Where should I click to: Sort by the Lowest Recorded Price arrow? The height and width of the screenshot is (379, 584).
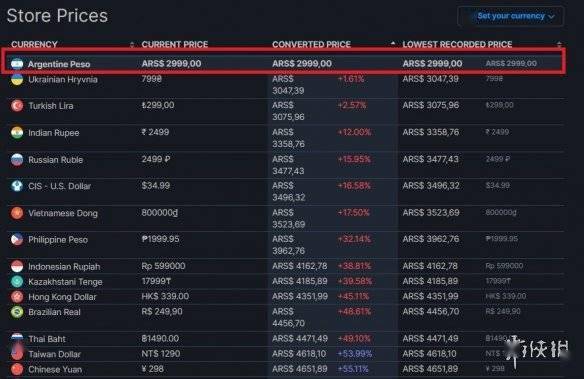click(559, 44)
